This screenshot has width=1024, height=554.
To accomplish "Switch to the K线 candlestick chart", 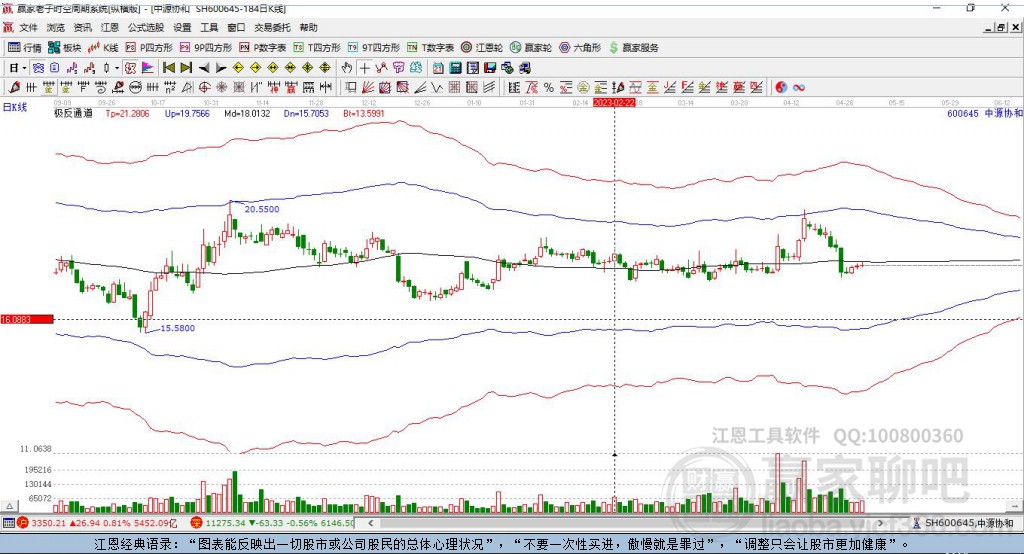I will pos(103,48).
